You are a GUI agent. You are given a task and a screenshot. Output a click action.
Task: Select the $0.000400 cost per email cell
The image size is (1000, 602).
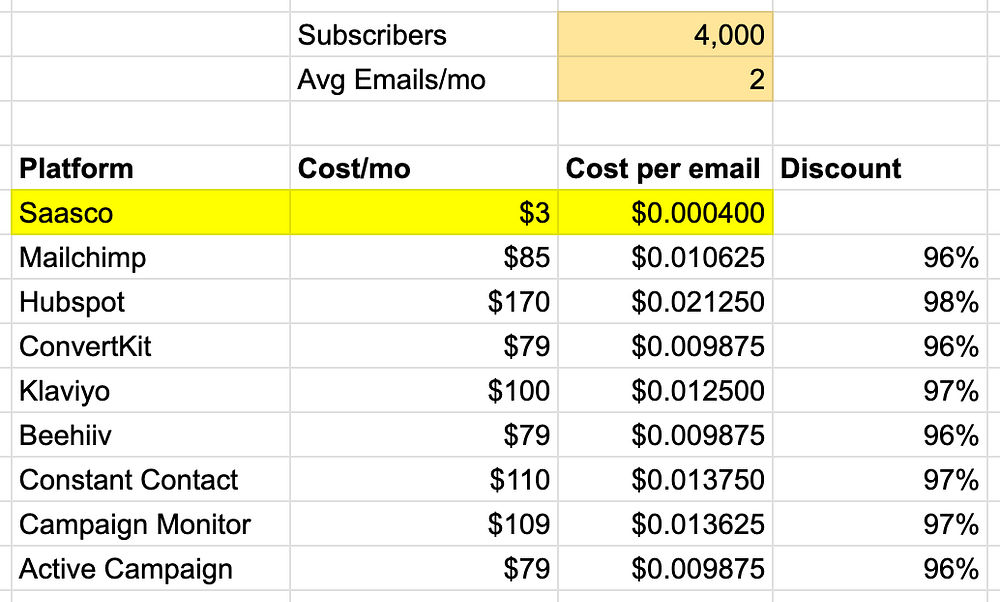coord(665,212)
